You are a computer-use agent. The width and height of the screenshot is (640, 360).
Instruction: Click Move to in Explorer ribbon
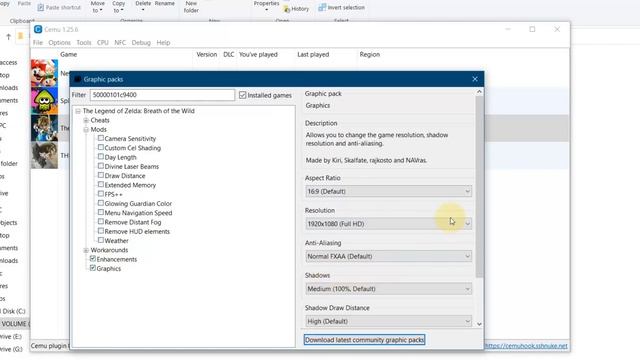[98, 7]
